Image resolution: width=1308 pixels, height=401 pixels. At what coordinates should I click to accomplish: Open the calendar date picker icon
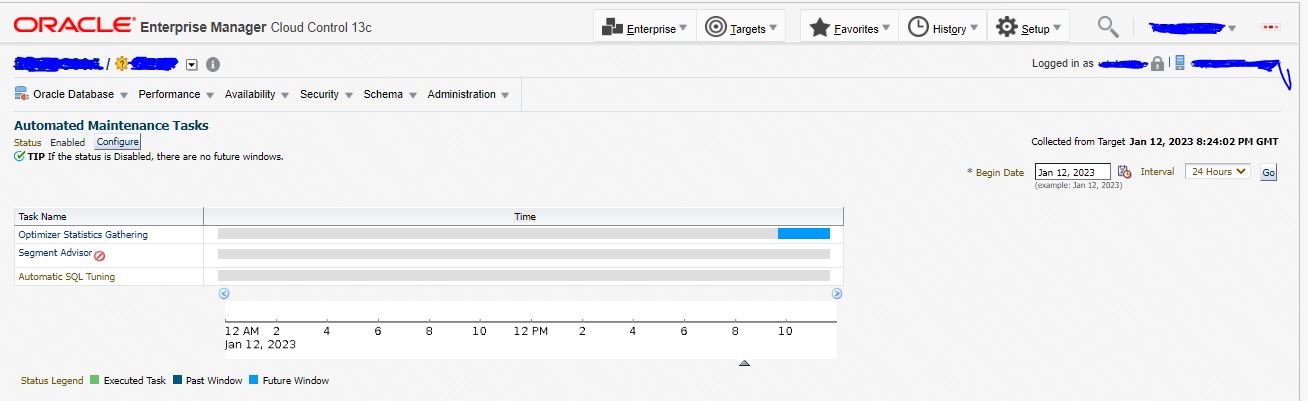click(1124, 172)
